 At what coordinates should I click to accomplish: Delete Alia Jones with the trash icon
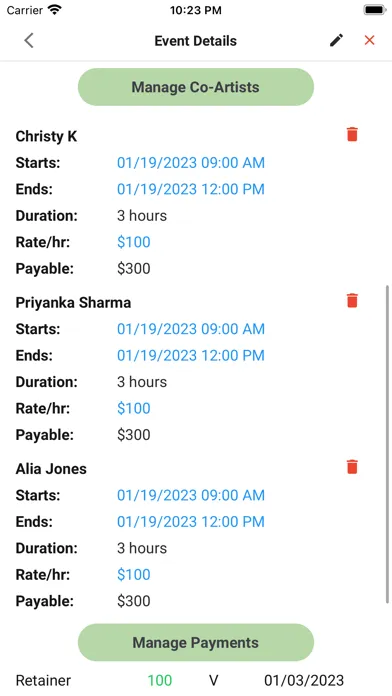click(352, 467)
